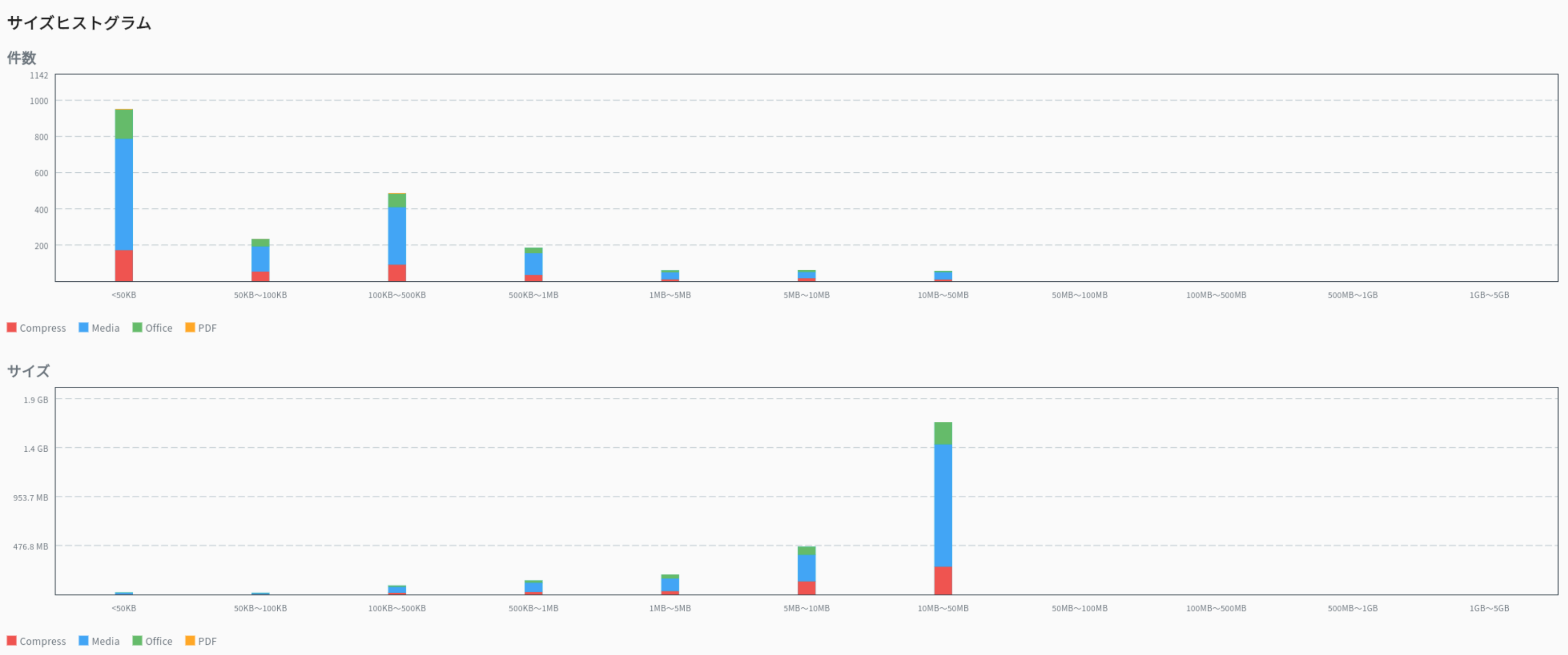The width and height of the screenshot is (1568, 655).
Task: Click Compress segment of <50KB bar in 件数
Action: [124, 266]
